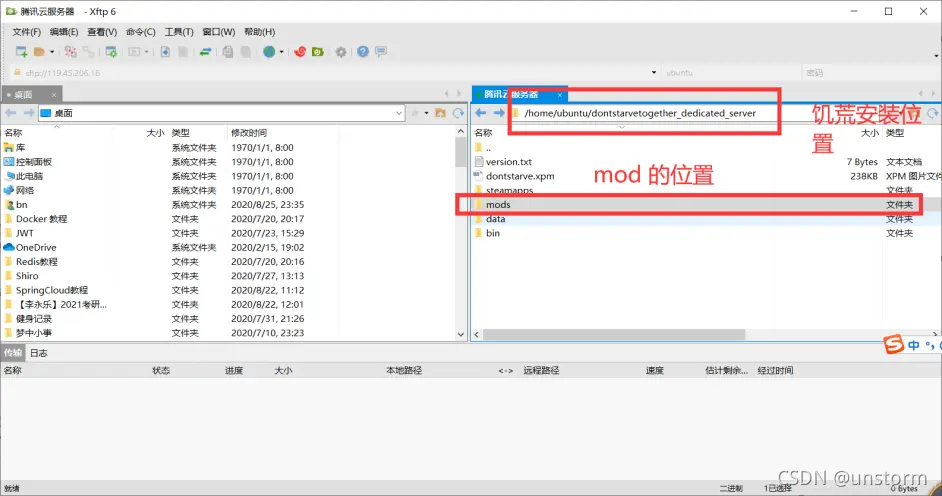
Task: Expand the Open Session dropdown arrow
Action: (x=52, y=52)
